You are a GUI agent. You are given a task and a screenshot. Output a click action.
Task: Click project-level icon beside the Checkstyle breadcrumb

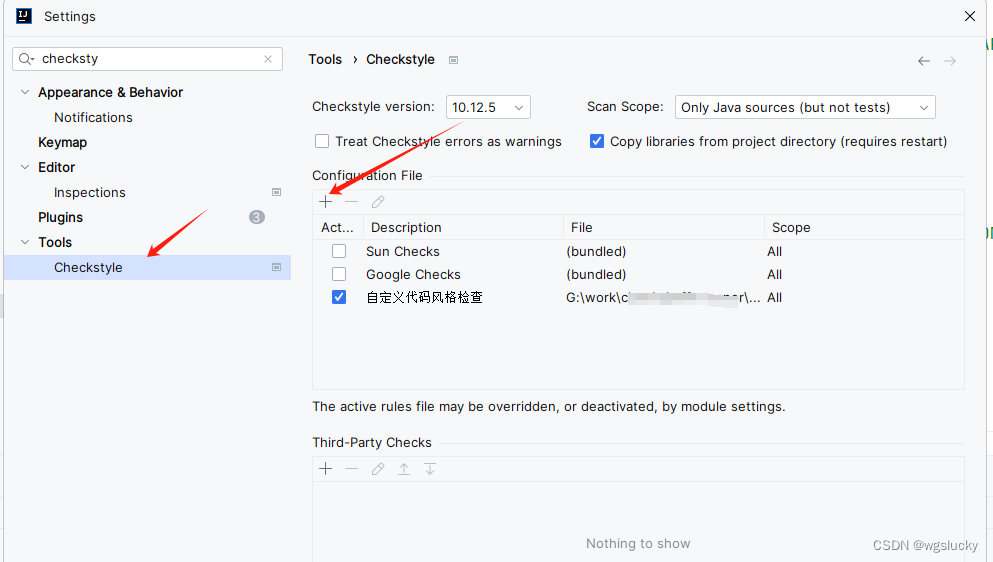tap(453, 60)
